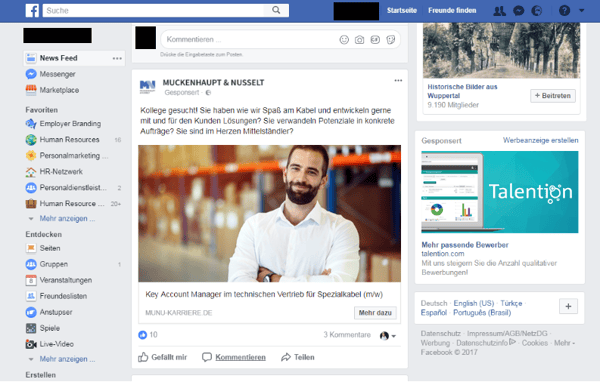This screenshot has height=382, width=600.
Task: Expand Mehr anzeigen under Favoriten
Action: tap(67, 219)
